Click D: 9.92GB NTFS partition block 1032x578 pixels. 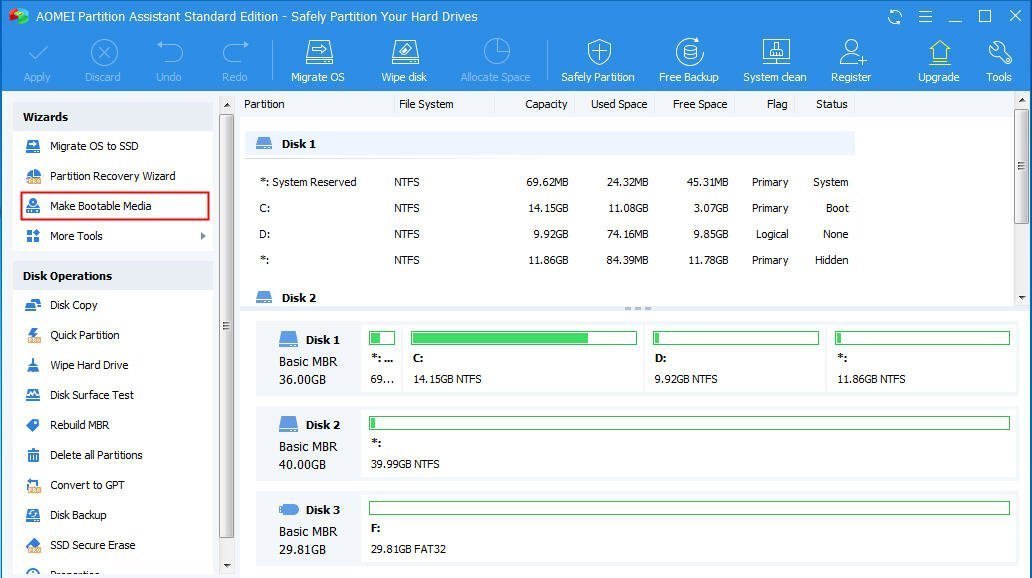[735, 359]
